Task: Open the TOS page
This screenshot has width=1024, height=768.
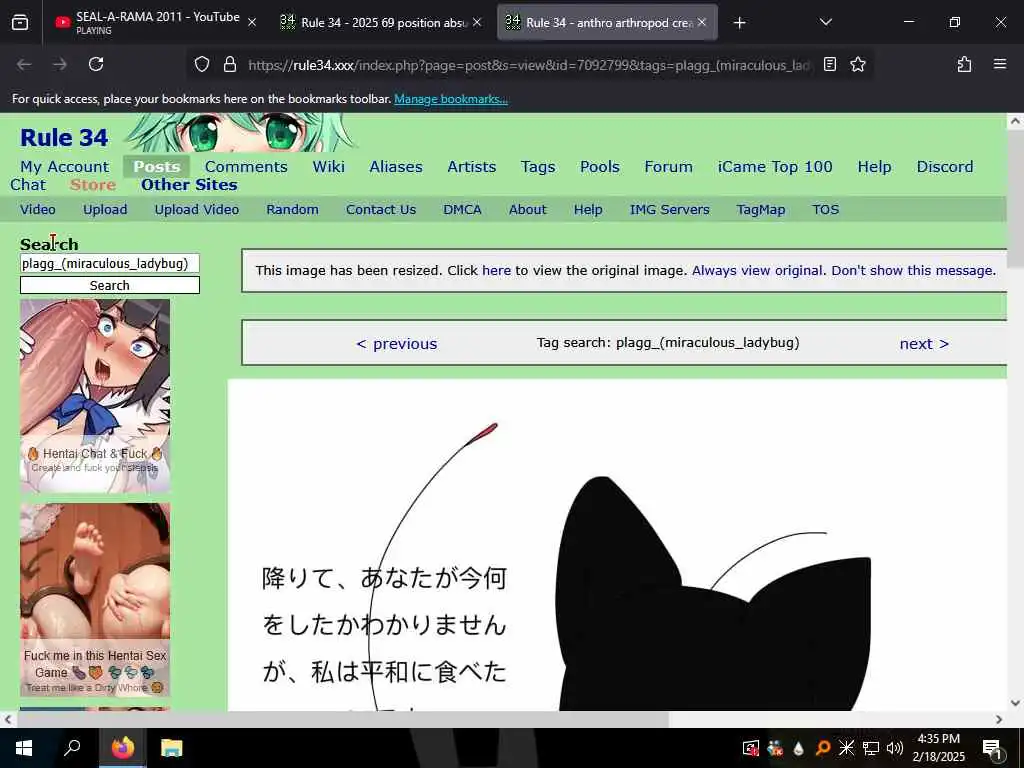Action: tap(825, 210)
